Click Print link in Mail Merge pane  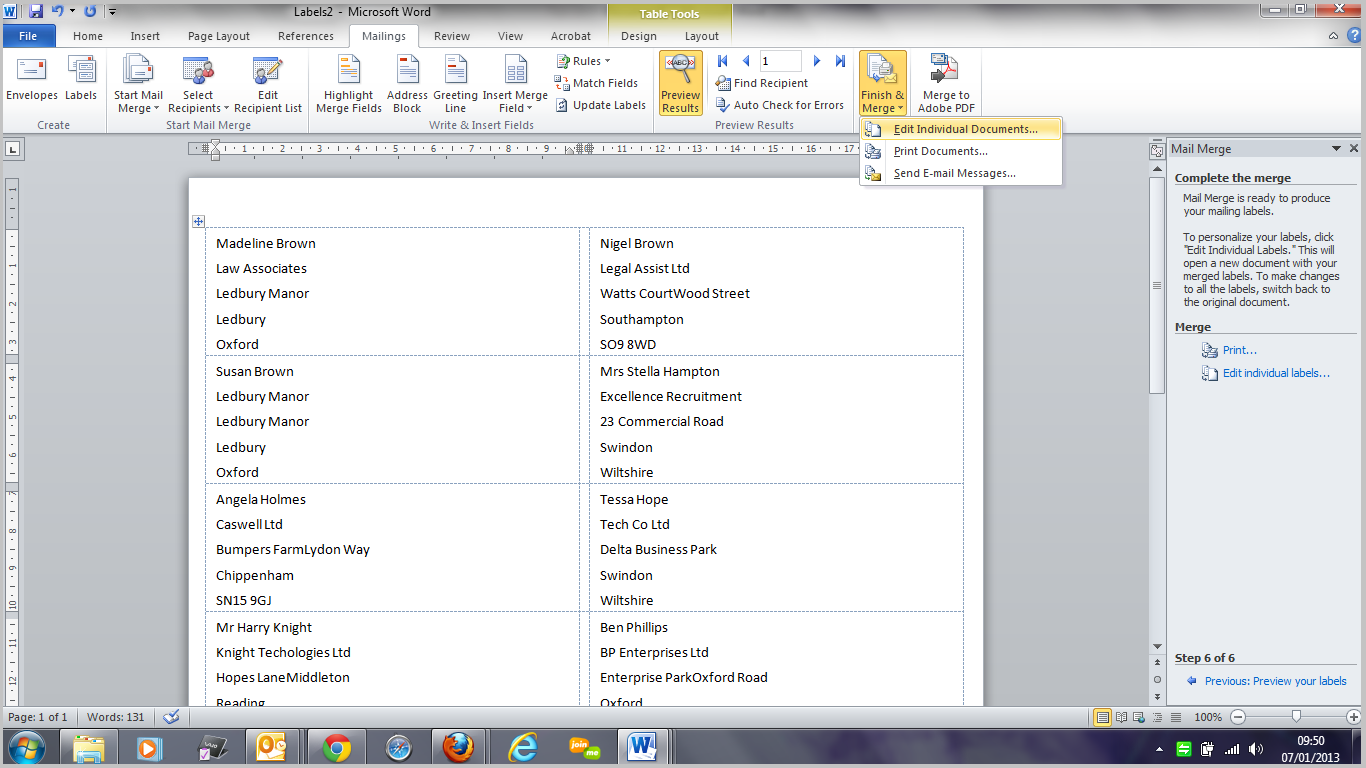1240,350
